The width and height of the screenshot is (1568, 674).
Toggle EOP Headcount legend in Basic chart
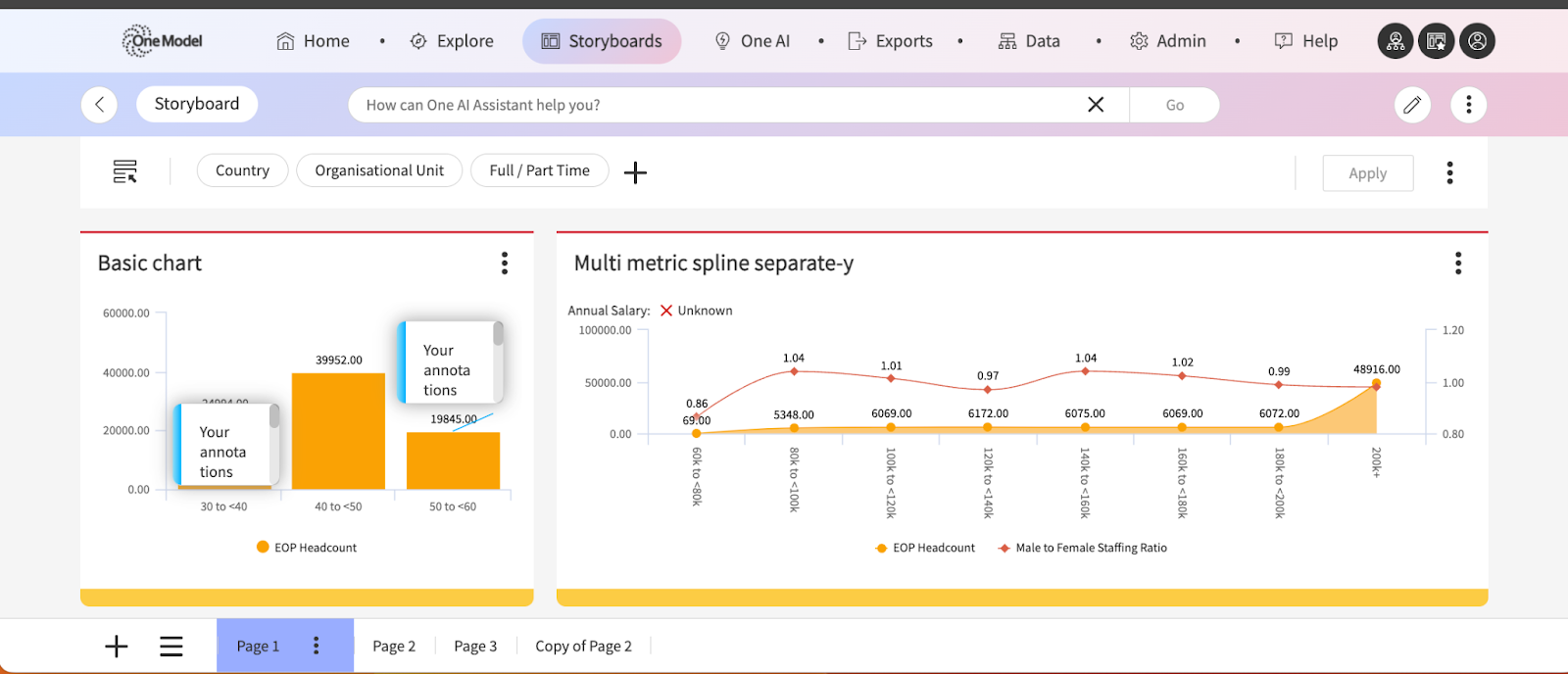307,548
